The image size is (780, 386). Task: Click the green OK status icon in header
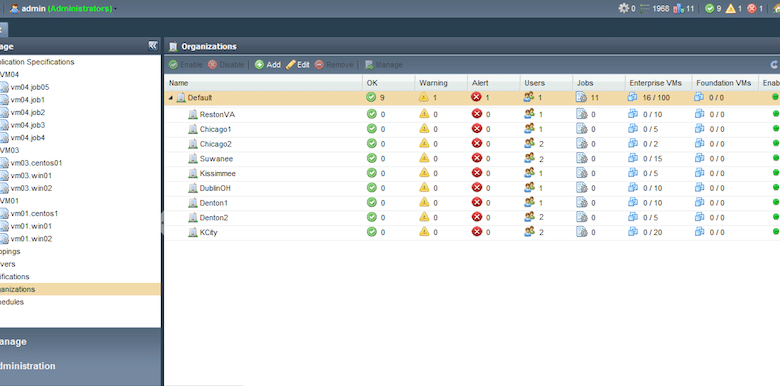[710, 8]
